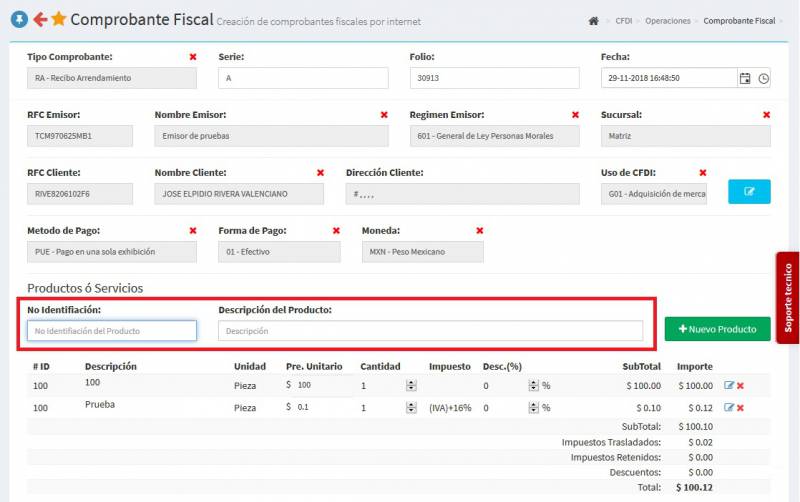This screenshot has width=800, height=502.
Task: Open the home icon in breadcrumb
Action: pos(594,21)
